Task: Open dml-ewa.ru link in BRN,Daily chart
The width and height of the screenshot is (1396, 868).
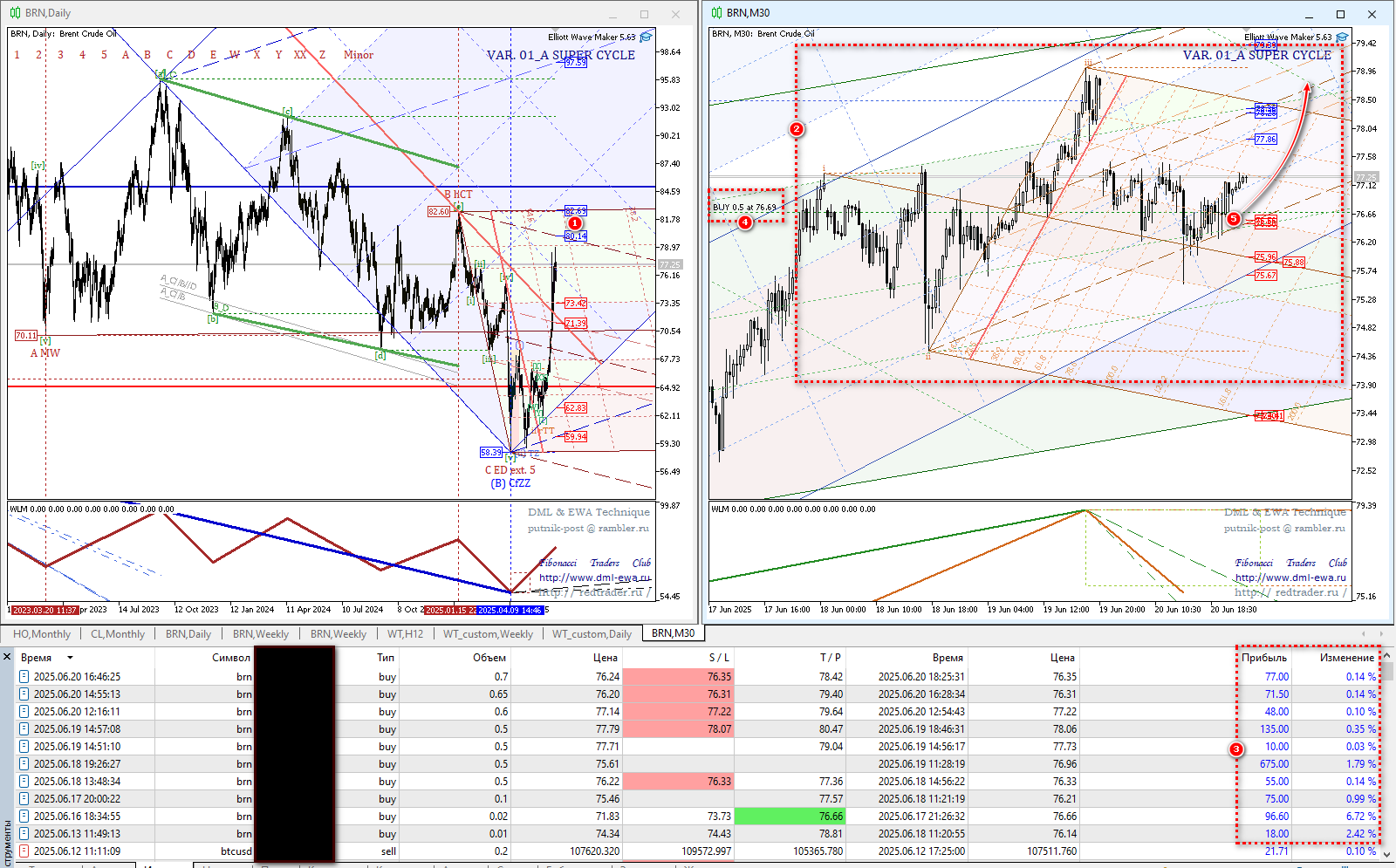Action: (594, 578)
